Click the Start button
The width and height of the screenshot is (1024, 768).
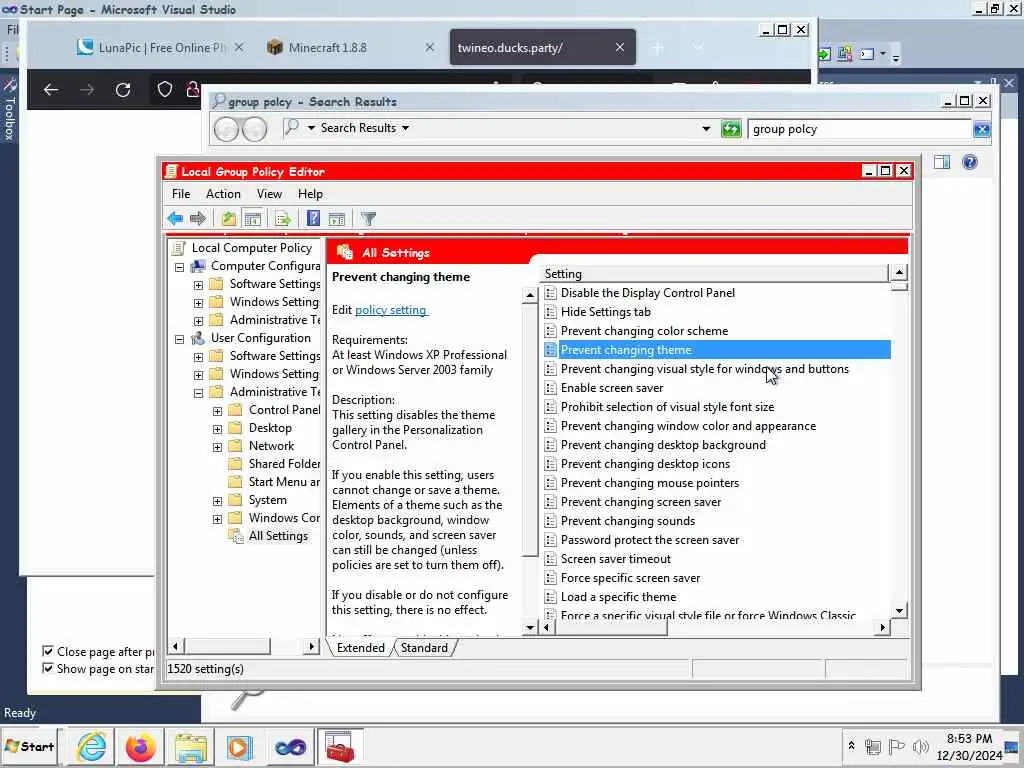click(29, 746)
